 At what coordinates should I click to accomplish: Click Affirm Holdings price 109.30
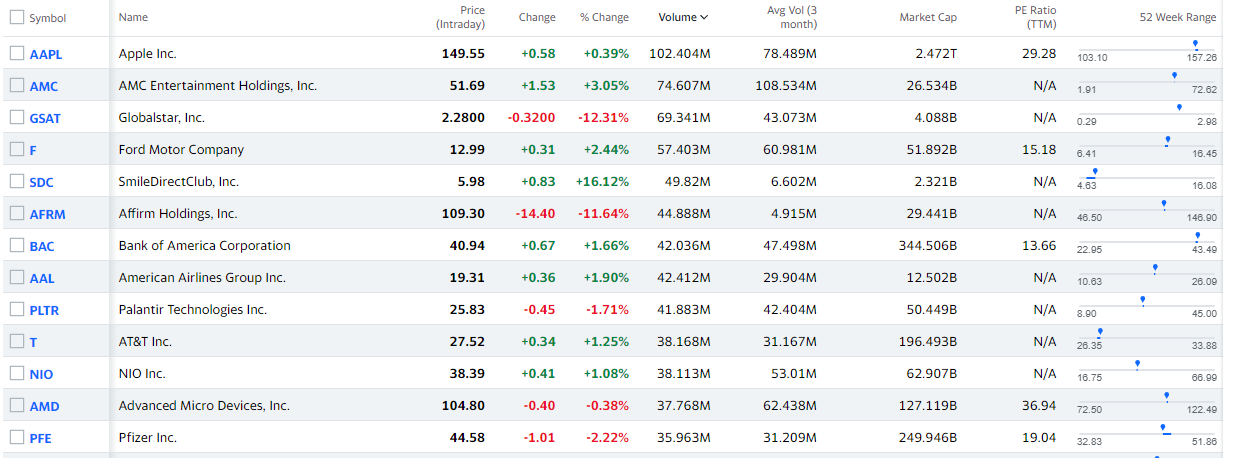463,213
